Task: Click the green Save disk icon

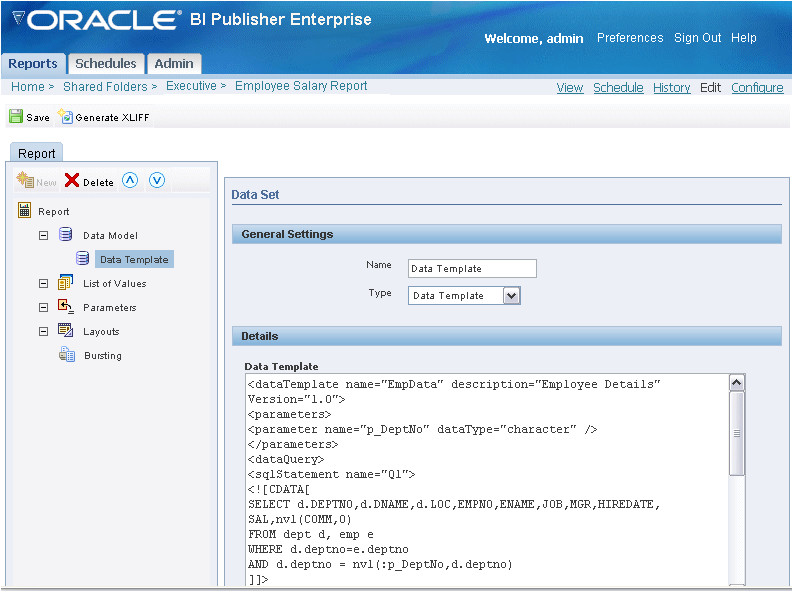Action: click(x=16, y=116)
